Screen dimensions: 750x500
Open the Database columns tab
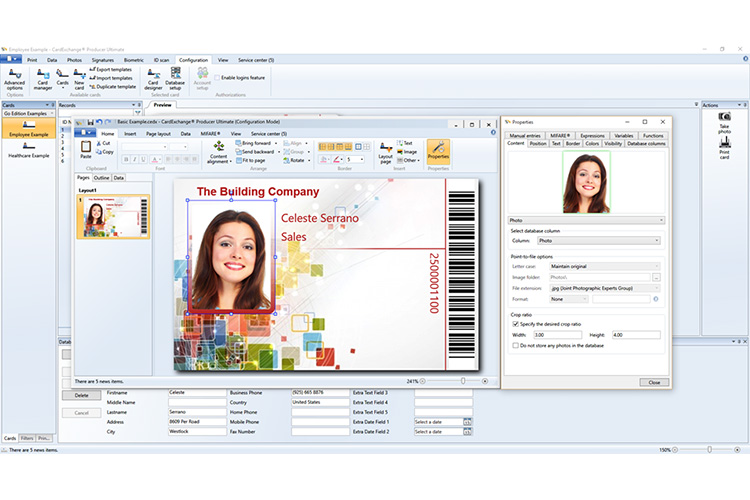point(646,143)
